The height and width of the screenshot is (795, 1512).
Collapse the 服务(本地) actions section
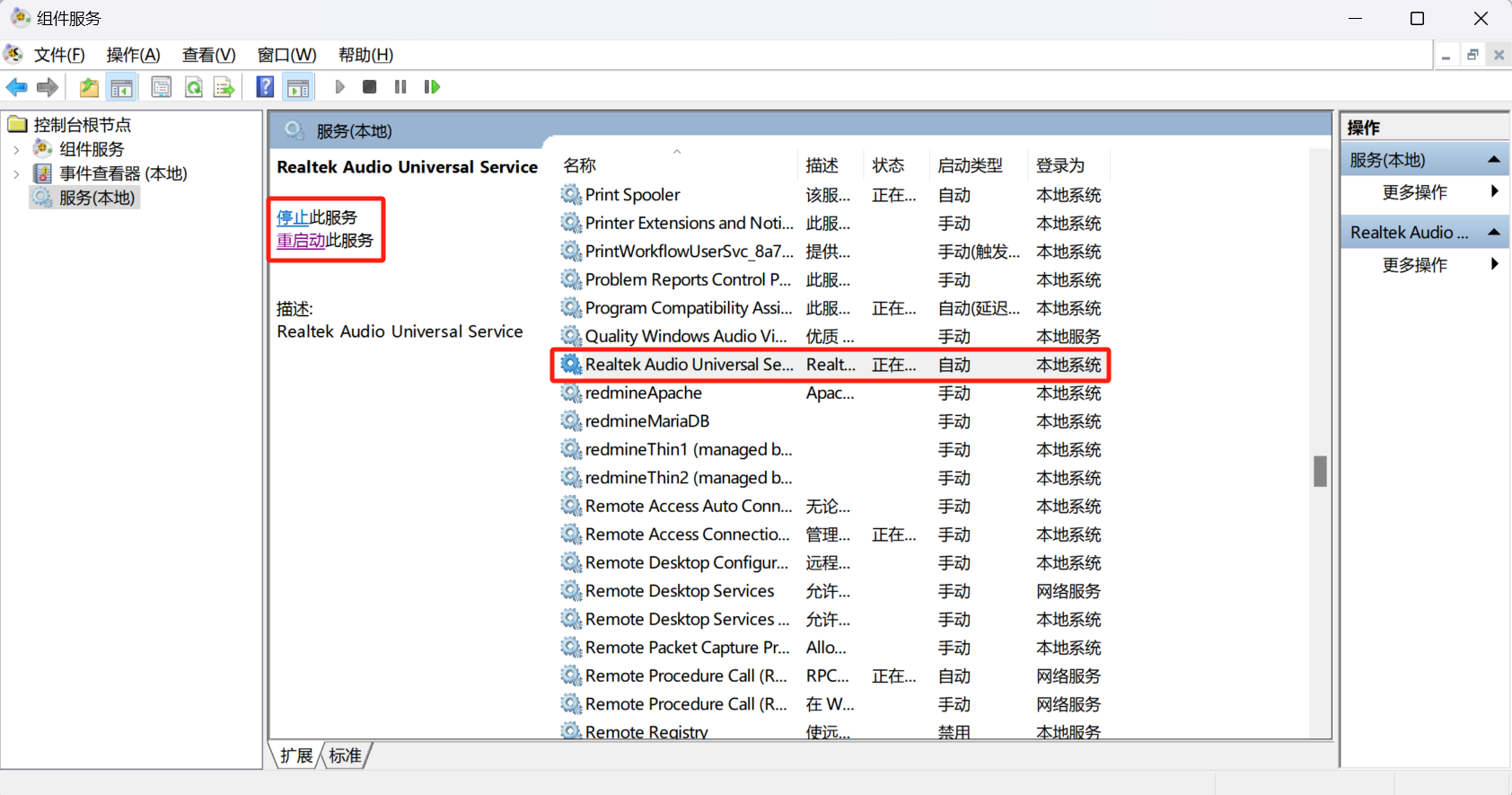[x=1494, y=160]
